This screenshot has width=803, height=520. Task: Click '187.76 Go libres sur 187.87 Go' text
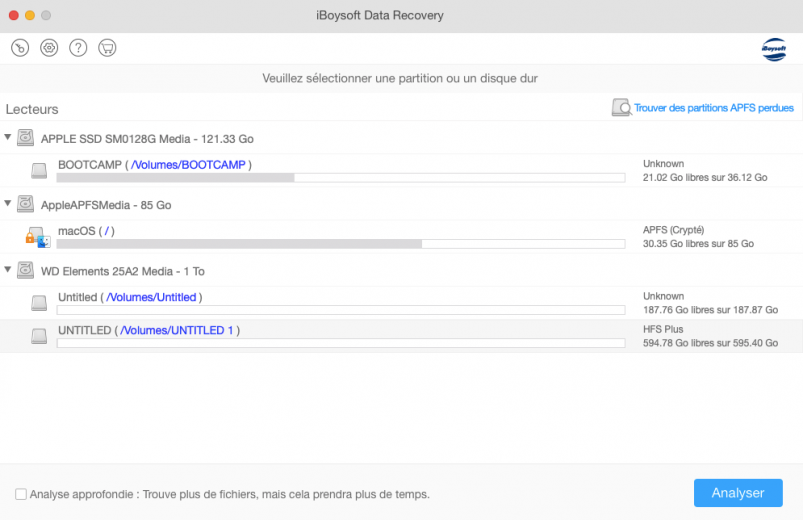click(x=710, y=310)
